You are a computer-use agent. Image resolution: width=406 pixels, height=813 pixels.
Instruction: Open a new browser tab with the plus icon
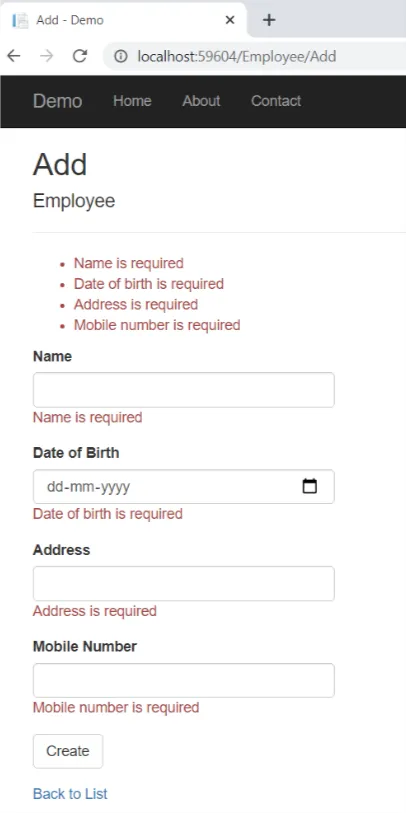click(269, 20)
